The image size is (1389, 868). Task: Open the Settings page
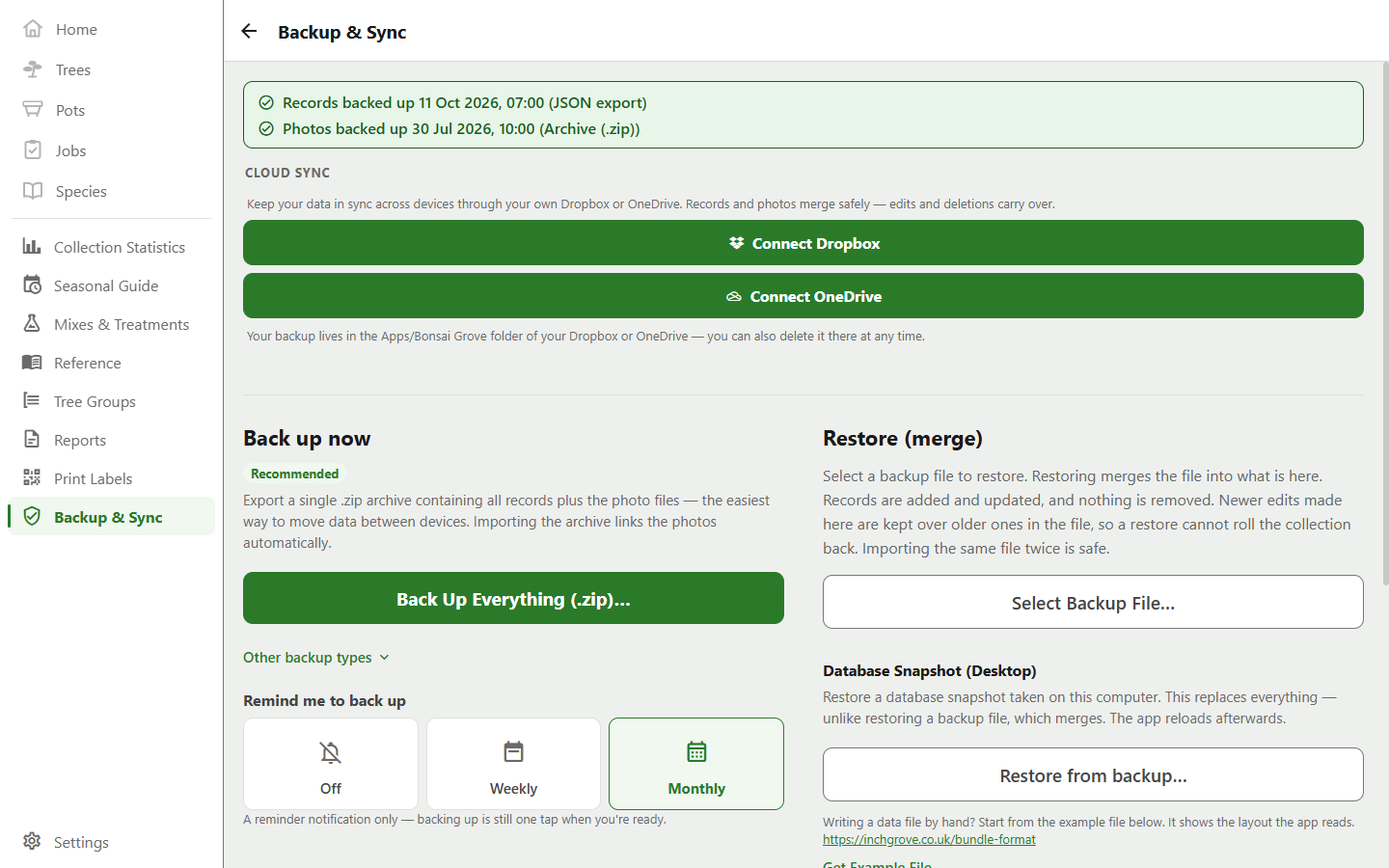tap(111, 842)
